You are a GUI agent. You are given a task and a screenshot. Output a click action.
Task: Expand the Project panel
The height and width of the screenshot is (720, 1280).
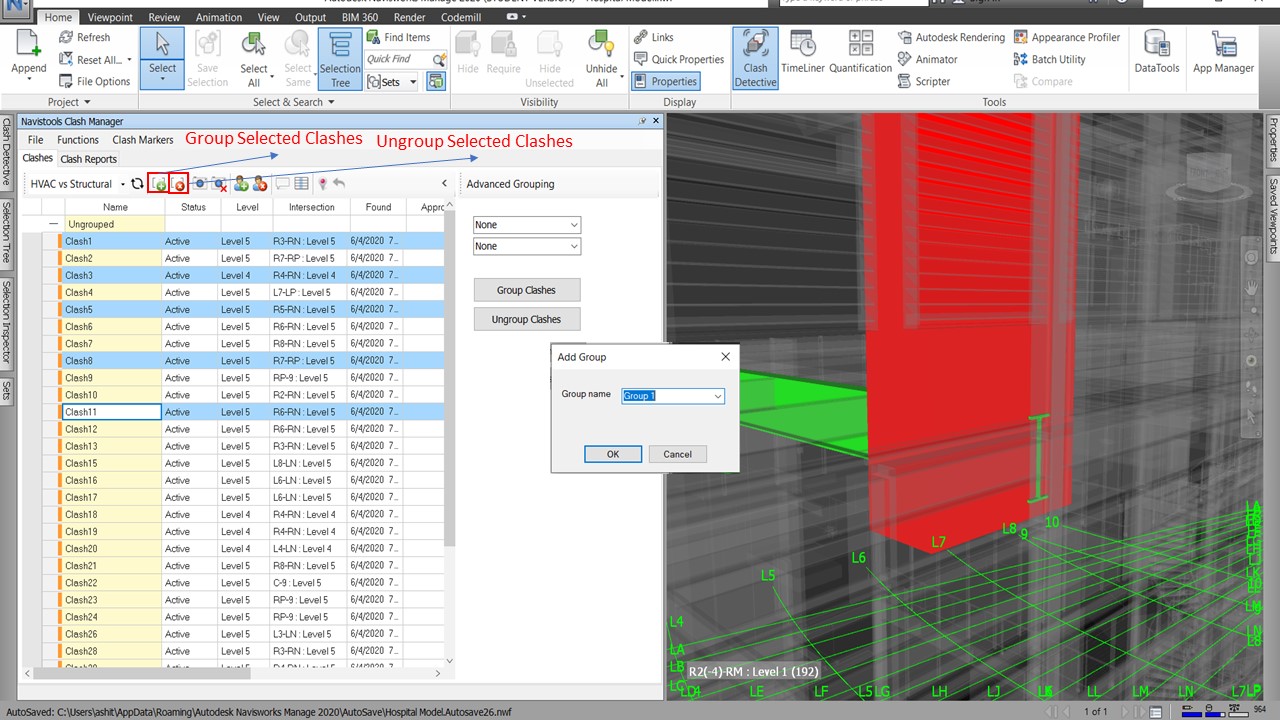[69, 102]
